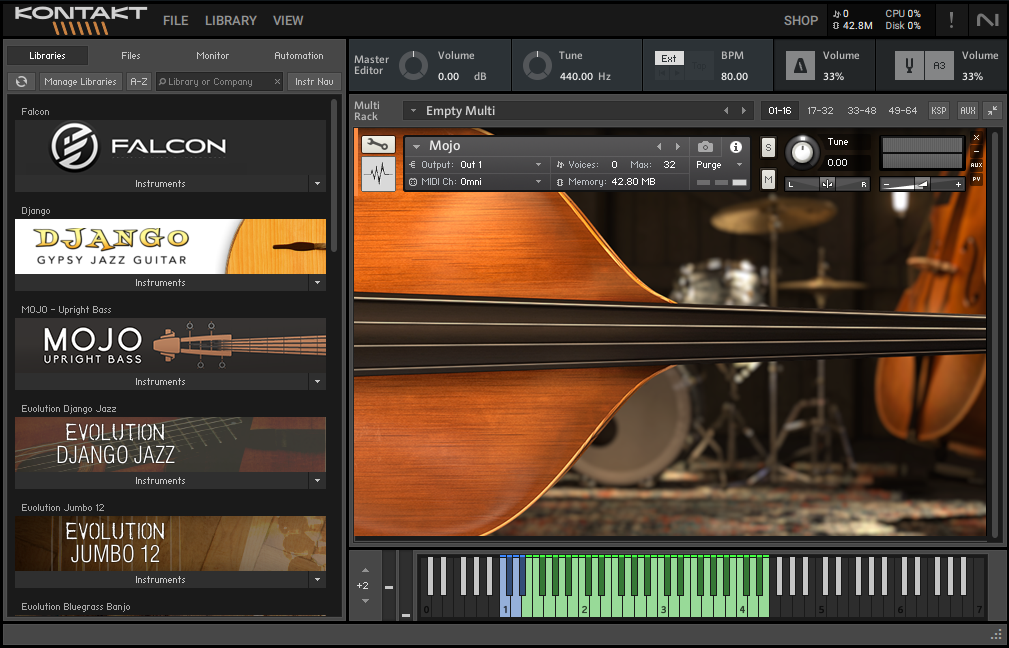The image size is (1009, 648).
Task: Switch to the Monitor tab
Action: pos(212,56)
